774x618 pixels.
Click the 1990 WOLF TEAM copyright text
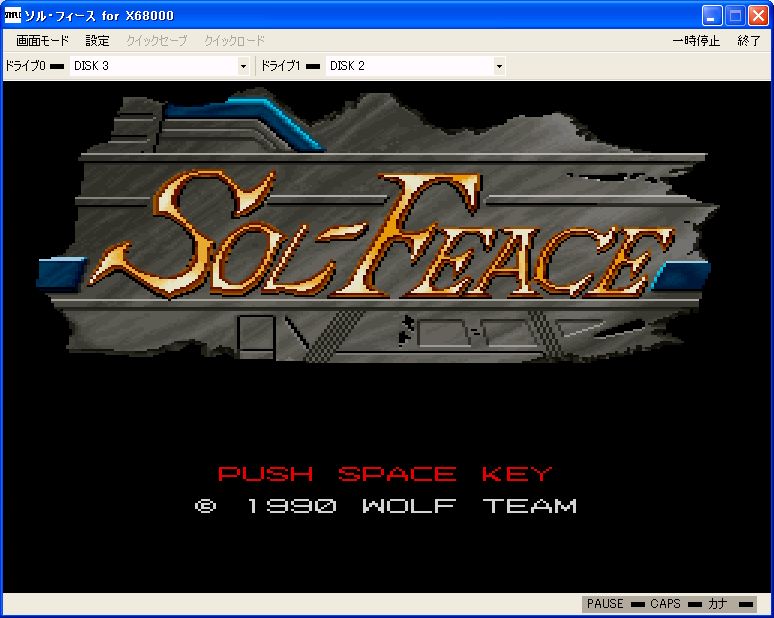pyautogui.click(x=386, y=506)
